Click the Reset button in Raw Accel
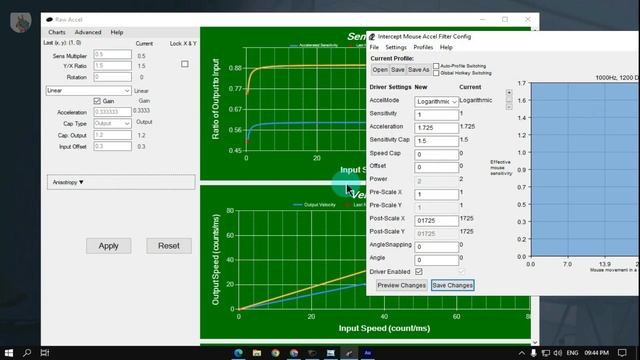 169,246
